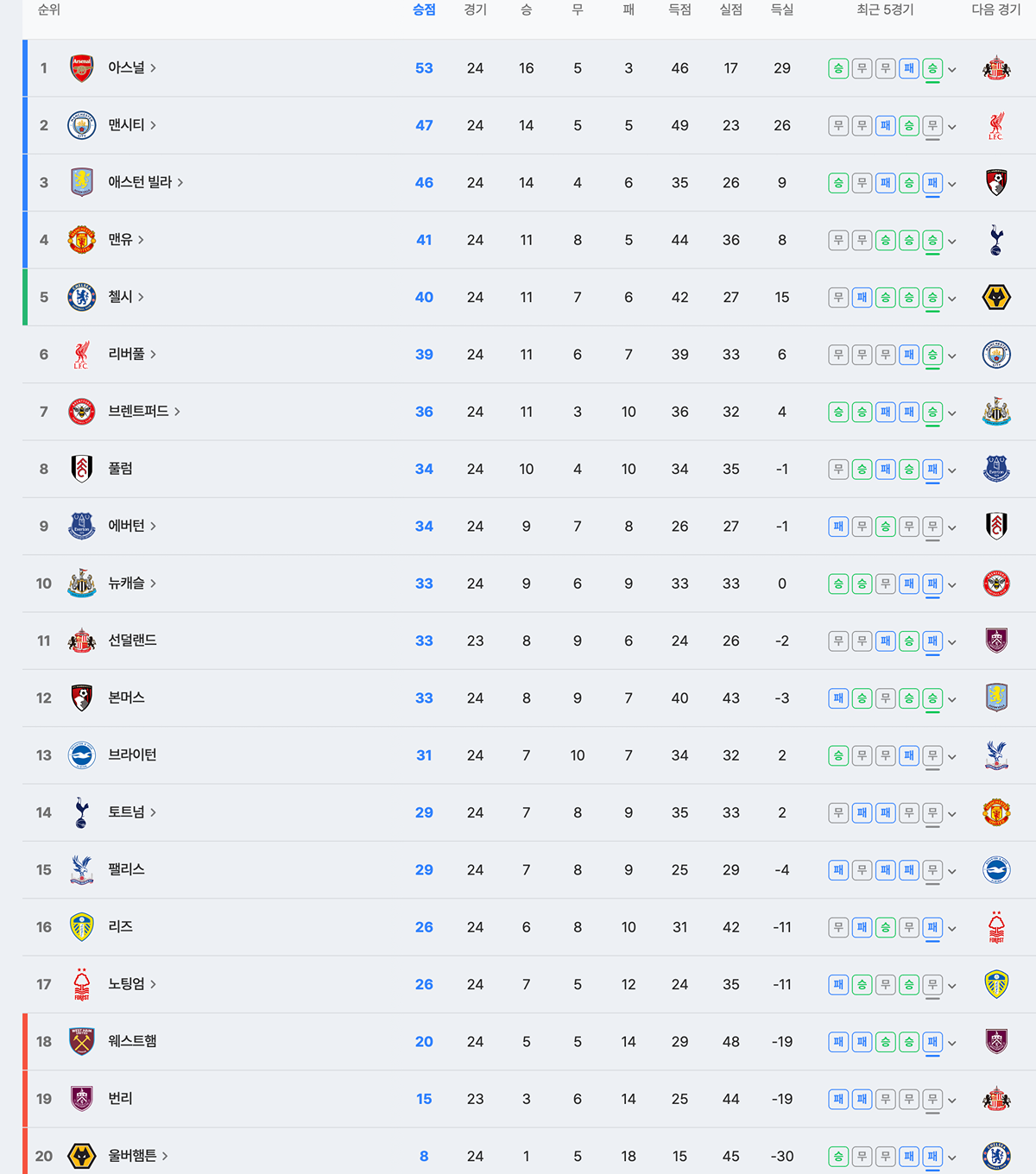
Task: Click Arsenal's latest win result badge
Action: [932, 68]
